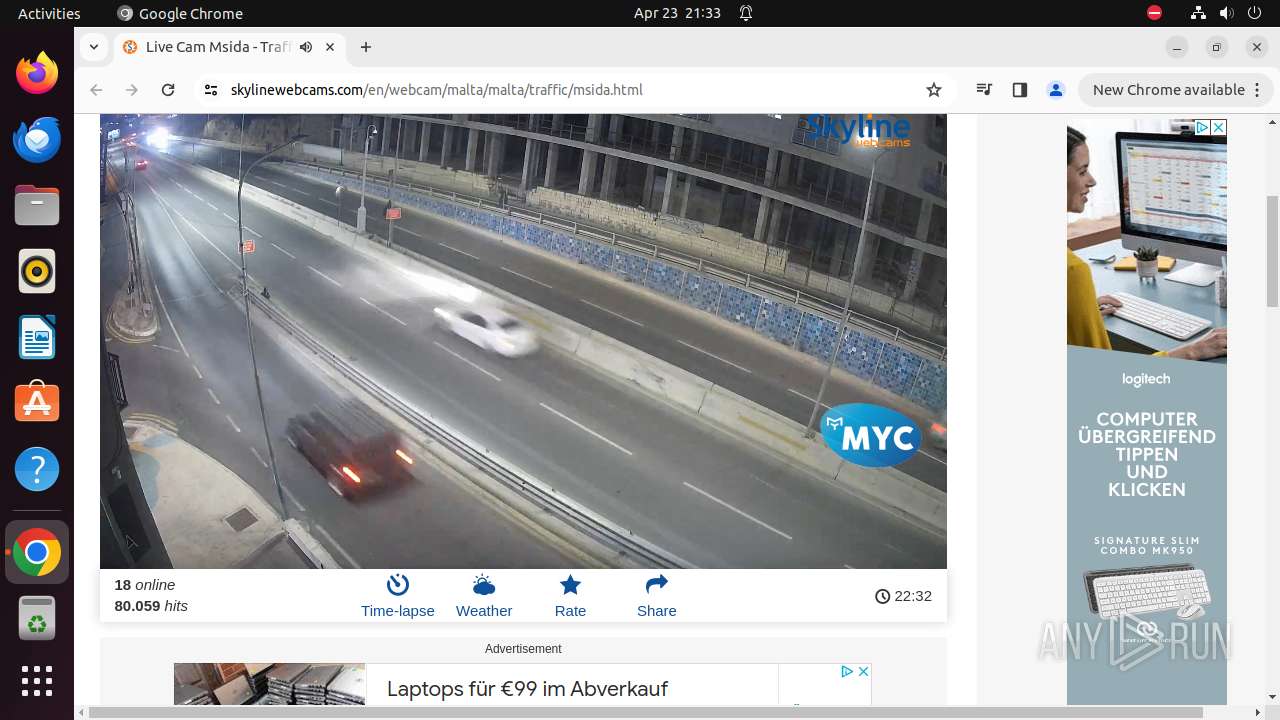Launch LibreOffice Writer from dock
This screenshot has width=1280, height=720.
(x=37, y=337)
